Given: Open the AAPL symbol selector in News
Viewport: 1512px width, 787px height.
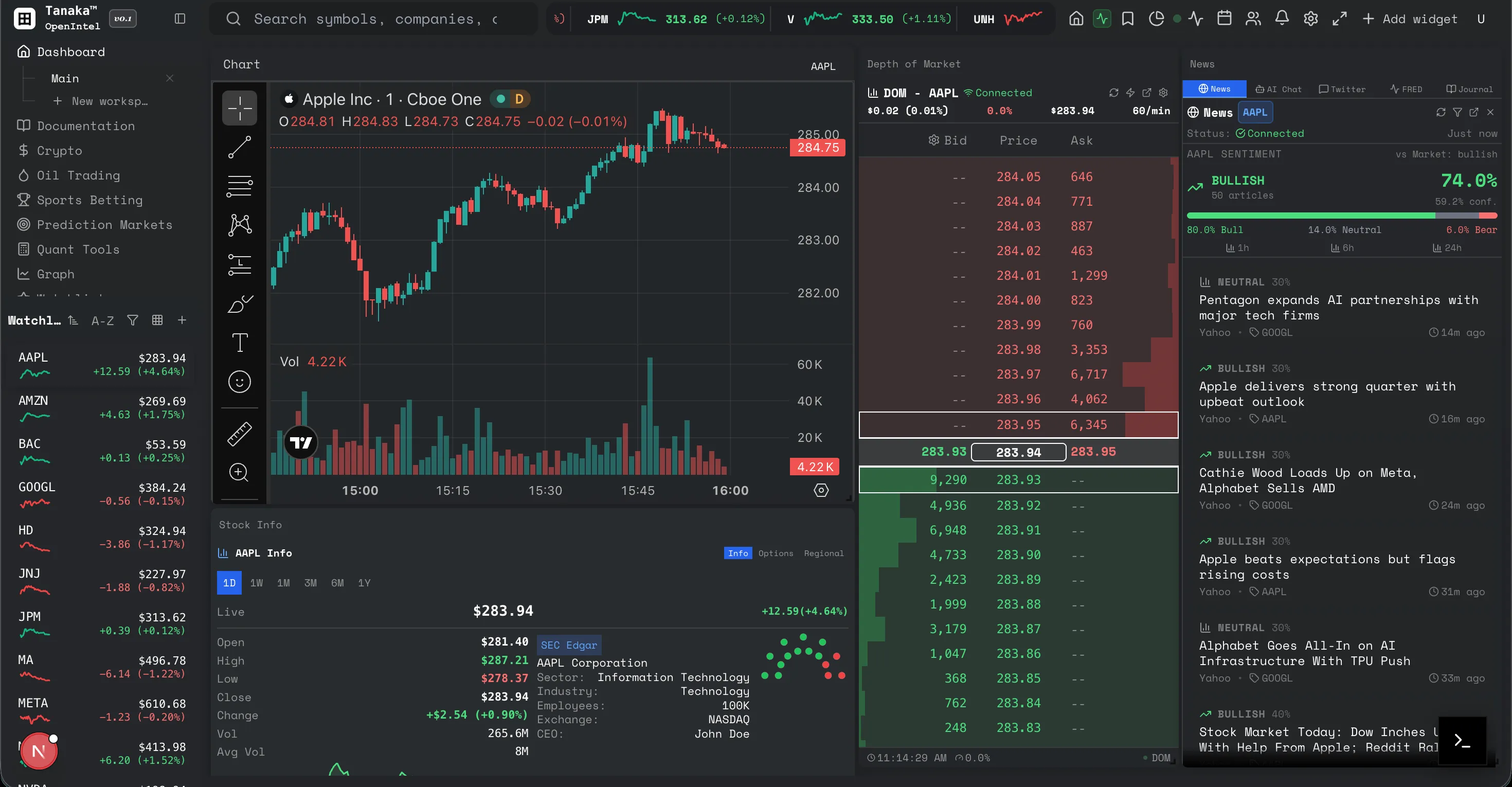Looking at the screenshot, I should [1255, 112].
